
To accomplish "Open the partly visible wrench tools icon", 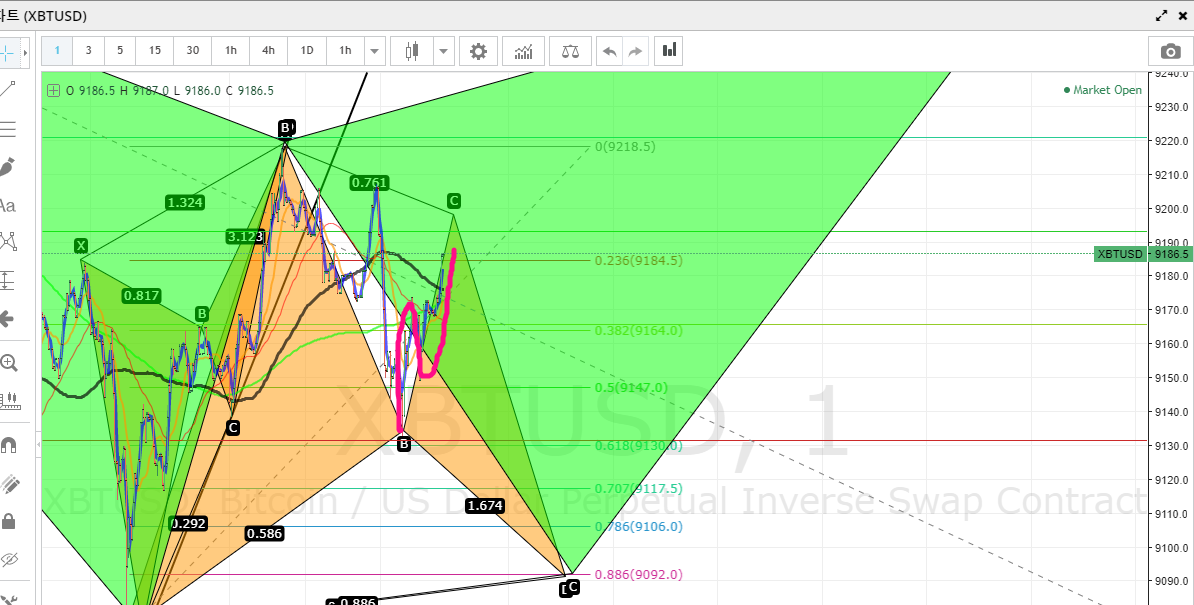I will click(x=8, y=599).
